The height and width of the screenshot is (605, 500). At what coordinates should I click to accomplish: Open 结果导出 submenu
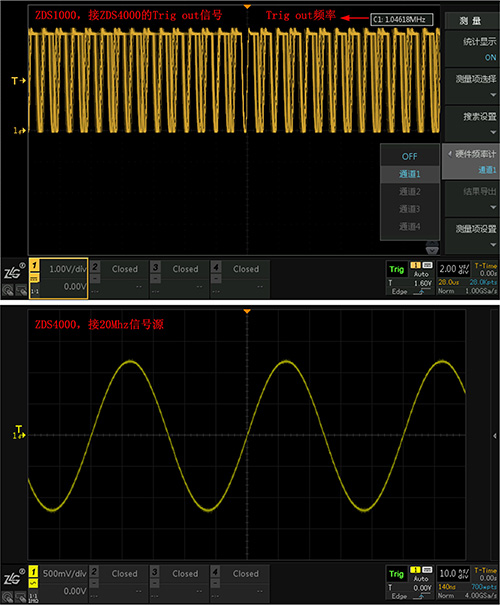(472, 199)
